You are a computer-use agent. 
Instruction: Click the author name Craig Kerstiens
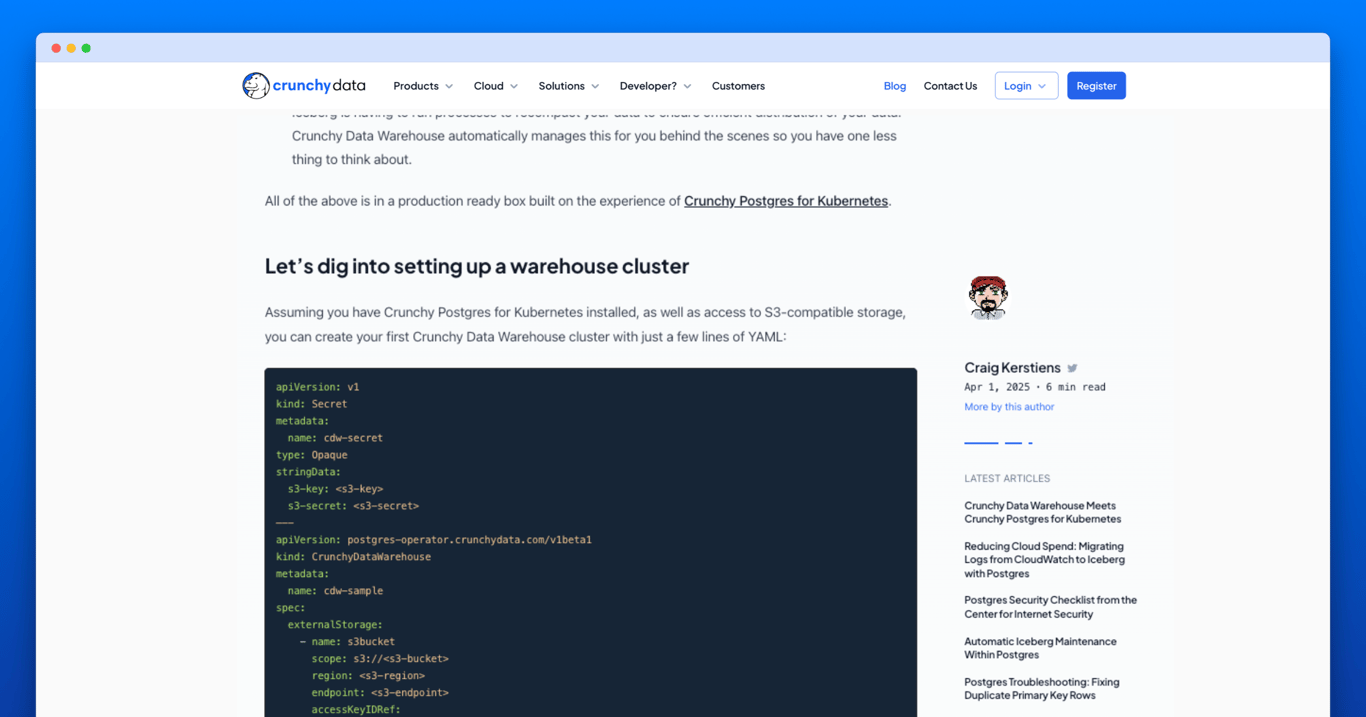tap(1012, 368)
